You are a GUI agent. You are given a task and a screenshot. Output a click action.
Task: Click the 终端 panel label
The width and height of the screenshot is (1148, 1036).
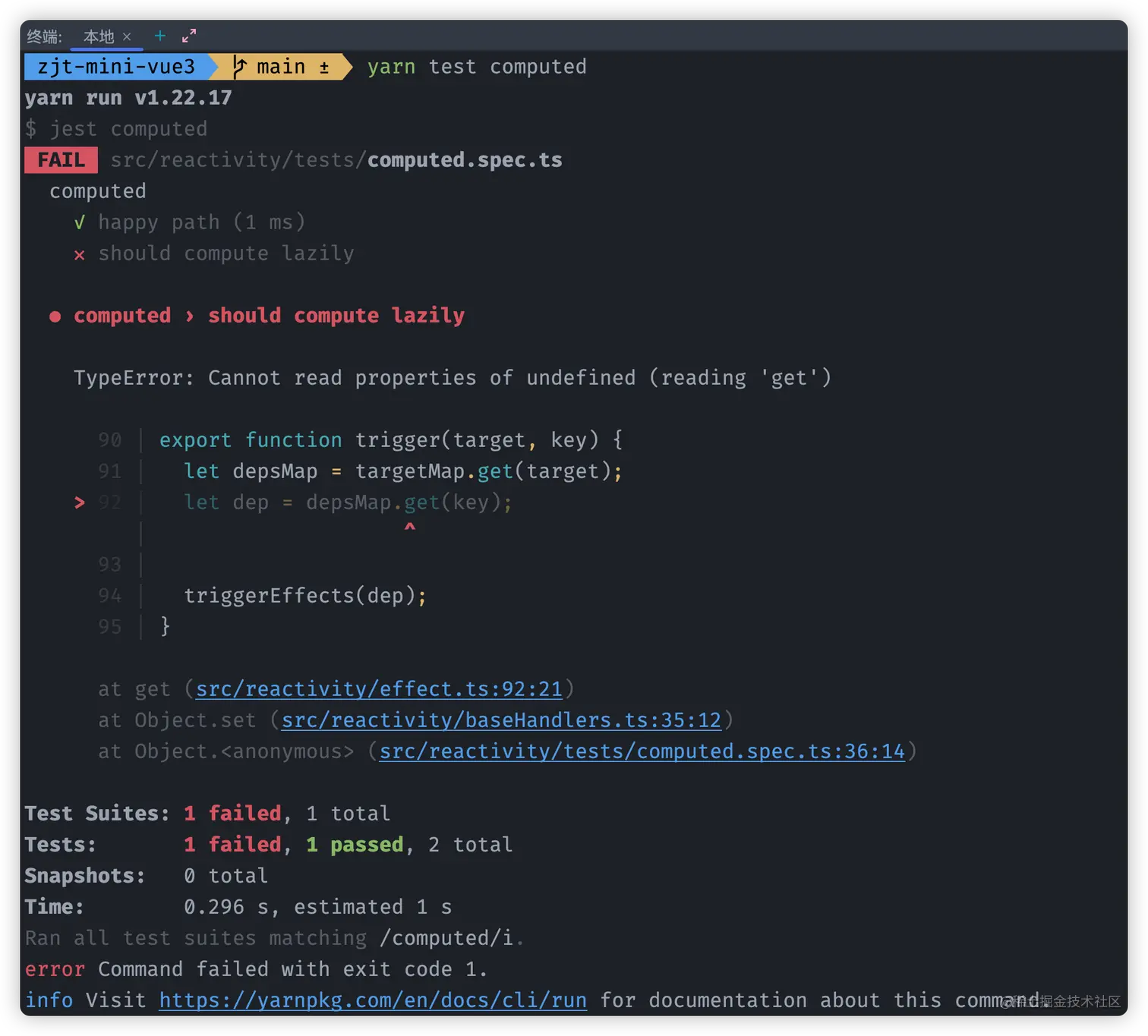click(43, 36)
